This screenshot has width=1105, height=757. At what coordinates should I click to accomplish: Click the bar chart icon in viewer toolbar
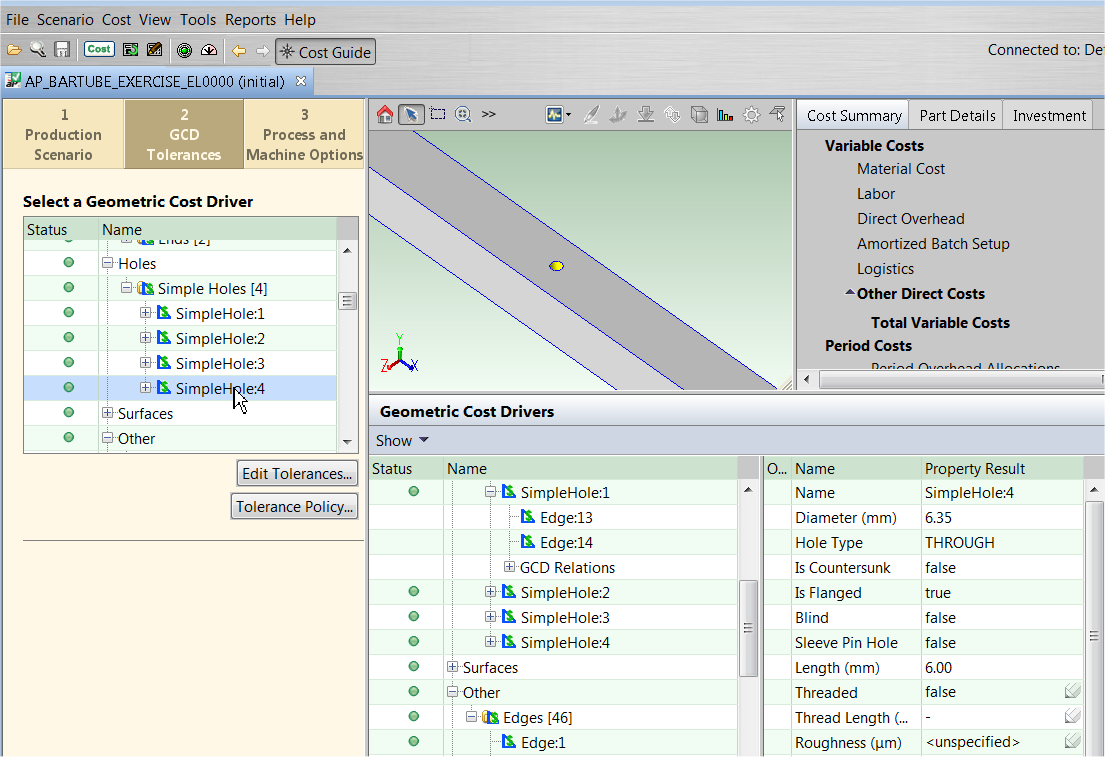click(x=725, y=115)
